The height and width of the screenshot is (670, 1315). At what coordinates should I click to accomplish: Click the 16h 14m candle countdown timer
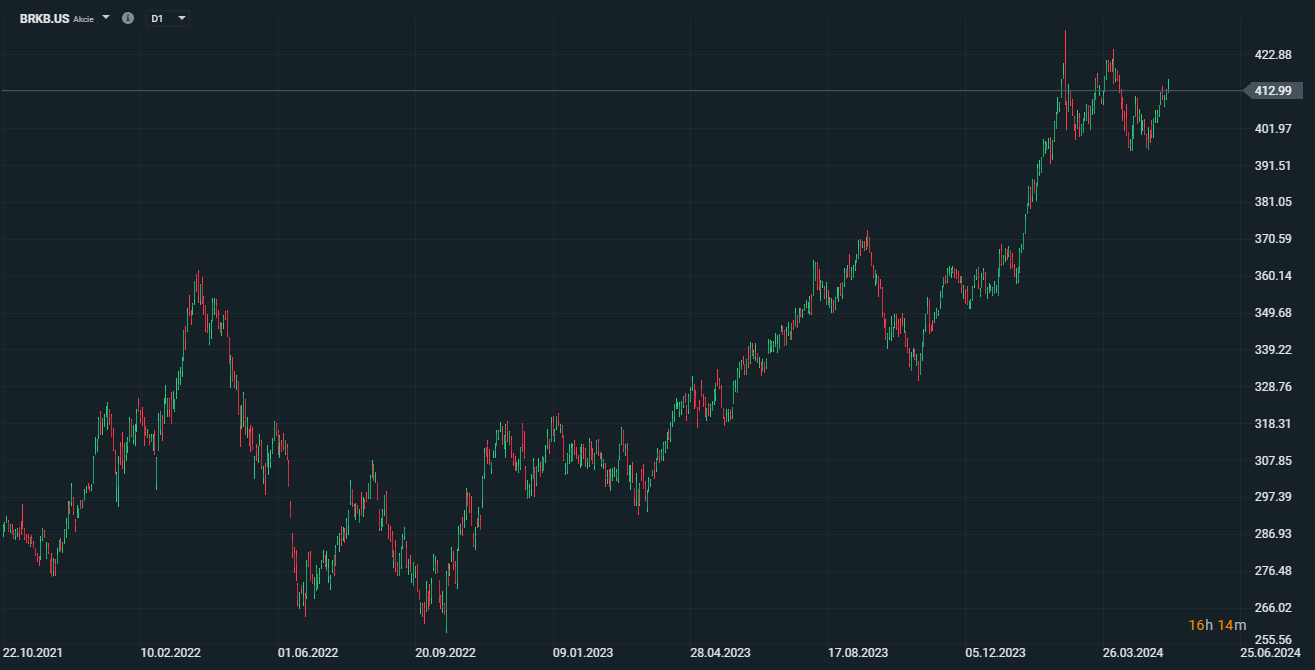pyautogui.click(x=1217, y=625)
